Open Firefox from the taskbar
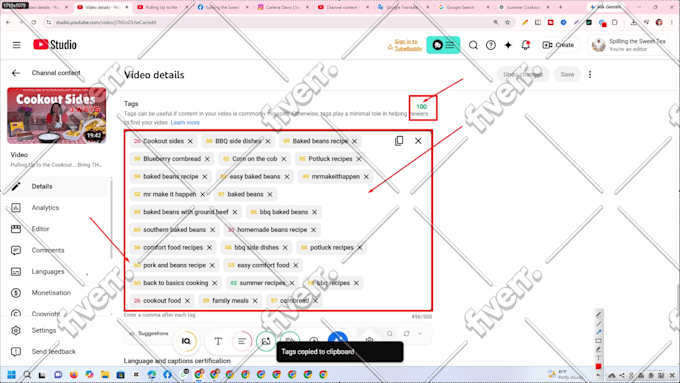Image resolution: width=680 pixels, height=383 pixels. pos(74,374)
